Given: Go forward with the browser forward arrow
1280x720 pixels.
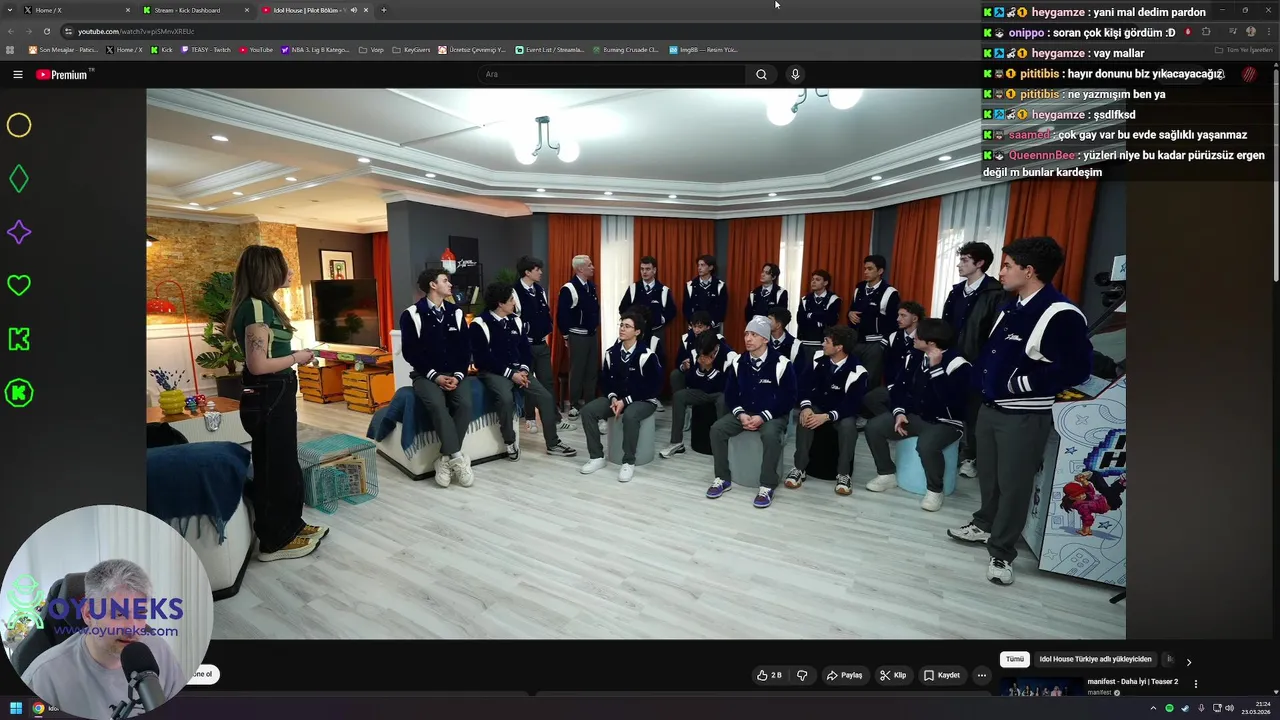Looking at the screenshot, I should click(x=28, y=31).
